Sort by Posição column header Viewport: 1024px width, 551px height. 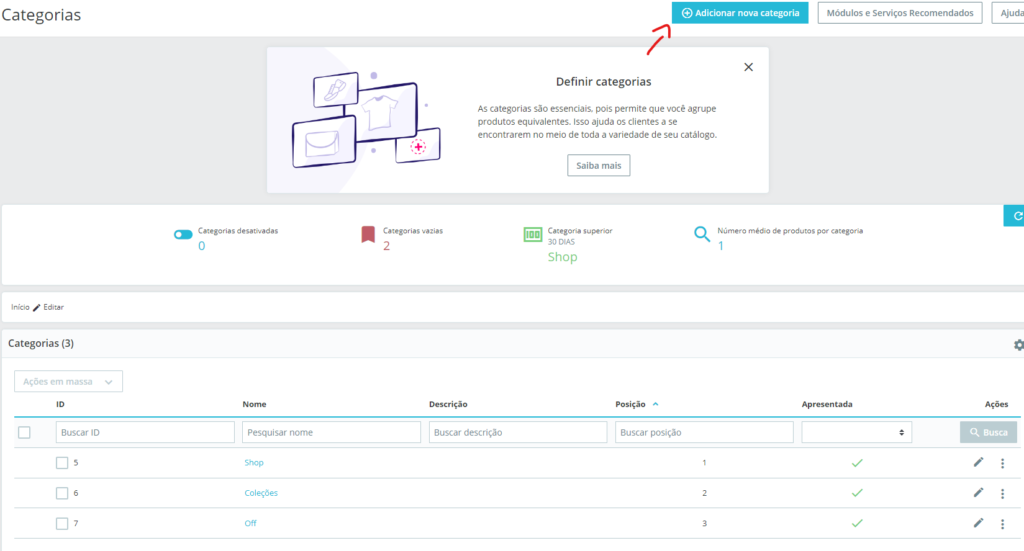click(x=630, y=404)
